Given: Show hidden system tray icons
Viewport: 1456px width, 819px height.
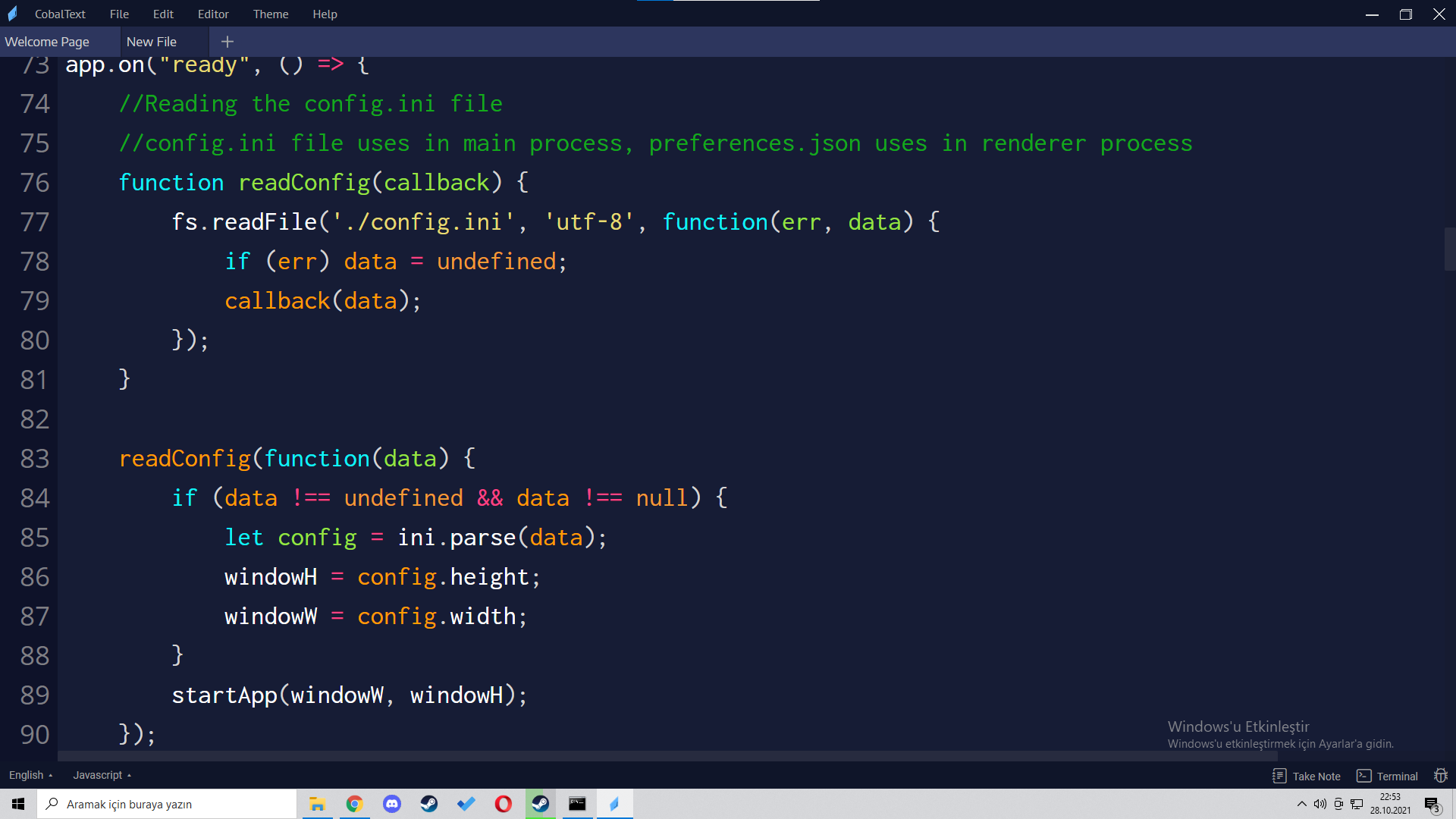Looking at the screenshot, I should pyautogui.click(x=1301, y=804).
